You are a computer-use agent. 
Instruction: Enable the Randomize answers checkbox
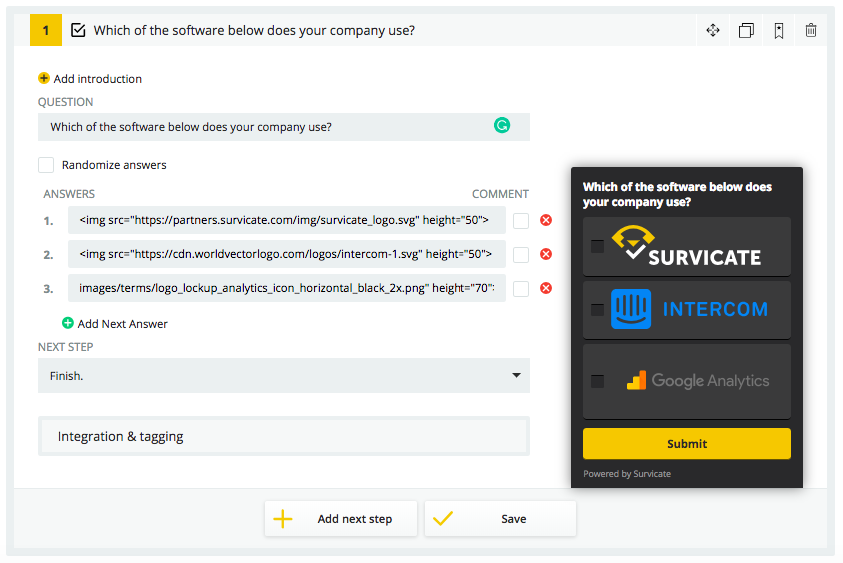[46, 165]
